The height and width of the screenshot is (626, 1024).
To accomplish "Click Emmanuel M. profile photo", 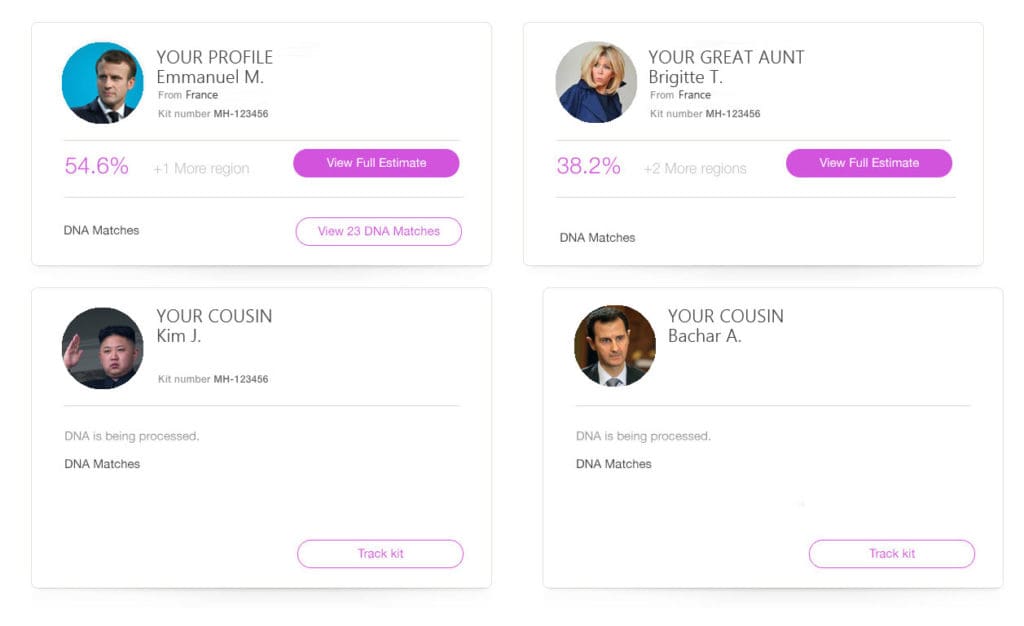I will 103,83.
